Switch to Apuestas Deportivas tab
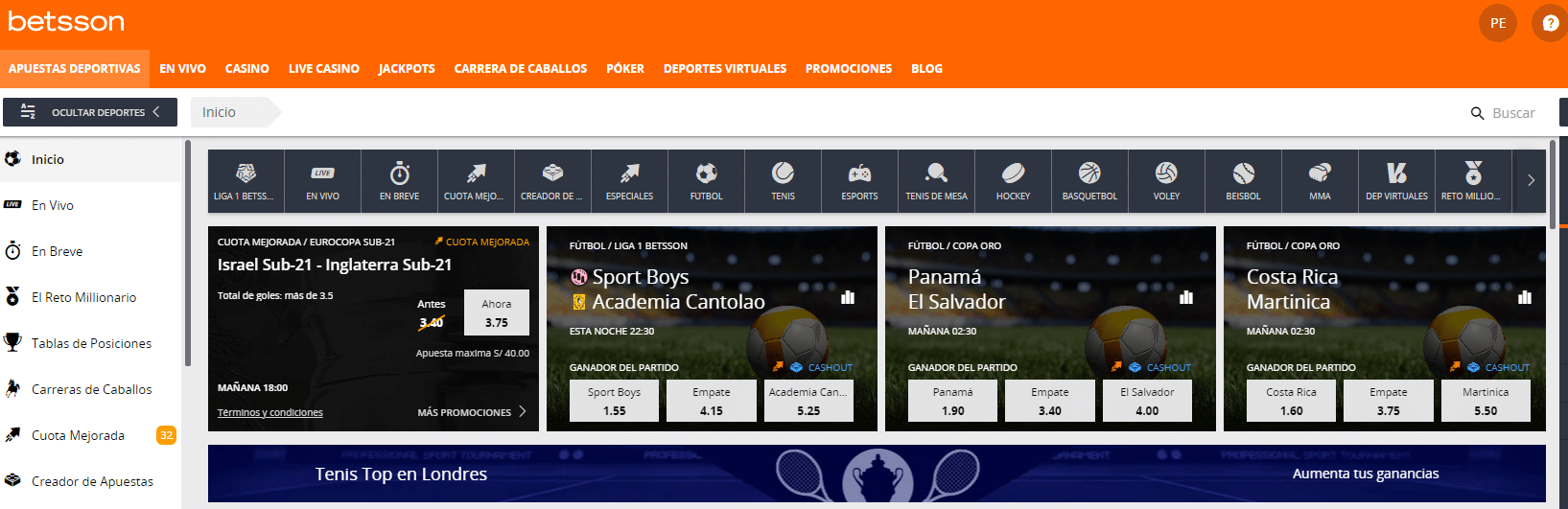Viewport: 1568px width, 509px height. 75,69
